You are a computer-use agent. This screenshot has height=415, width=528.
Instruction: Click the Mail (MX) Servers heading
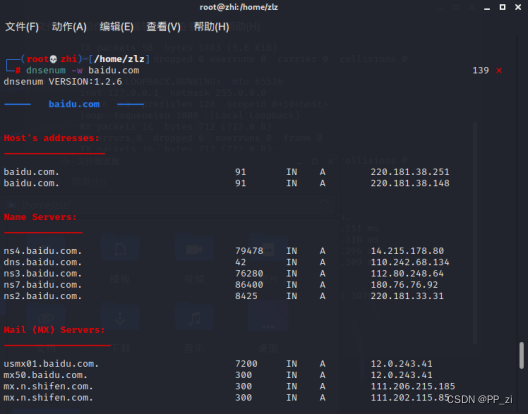coord(54,330)
